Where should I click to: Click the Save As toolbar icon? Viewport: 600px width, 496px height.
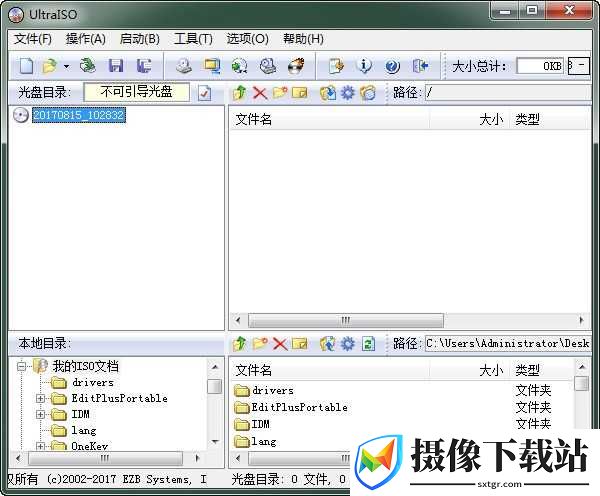[x=144, y=66]
